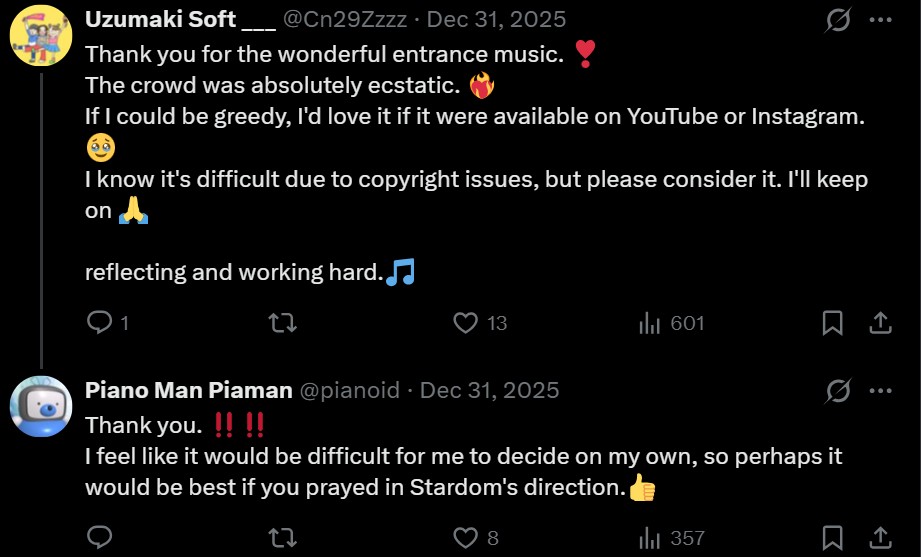Reply to Piano Man Piaman's tweet
The width and height of the screenshot is (921, 557).
[x=99, y=538]
